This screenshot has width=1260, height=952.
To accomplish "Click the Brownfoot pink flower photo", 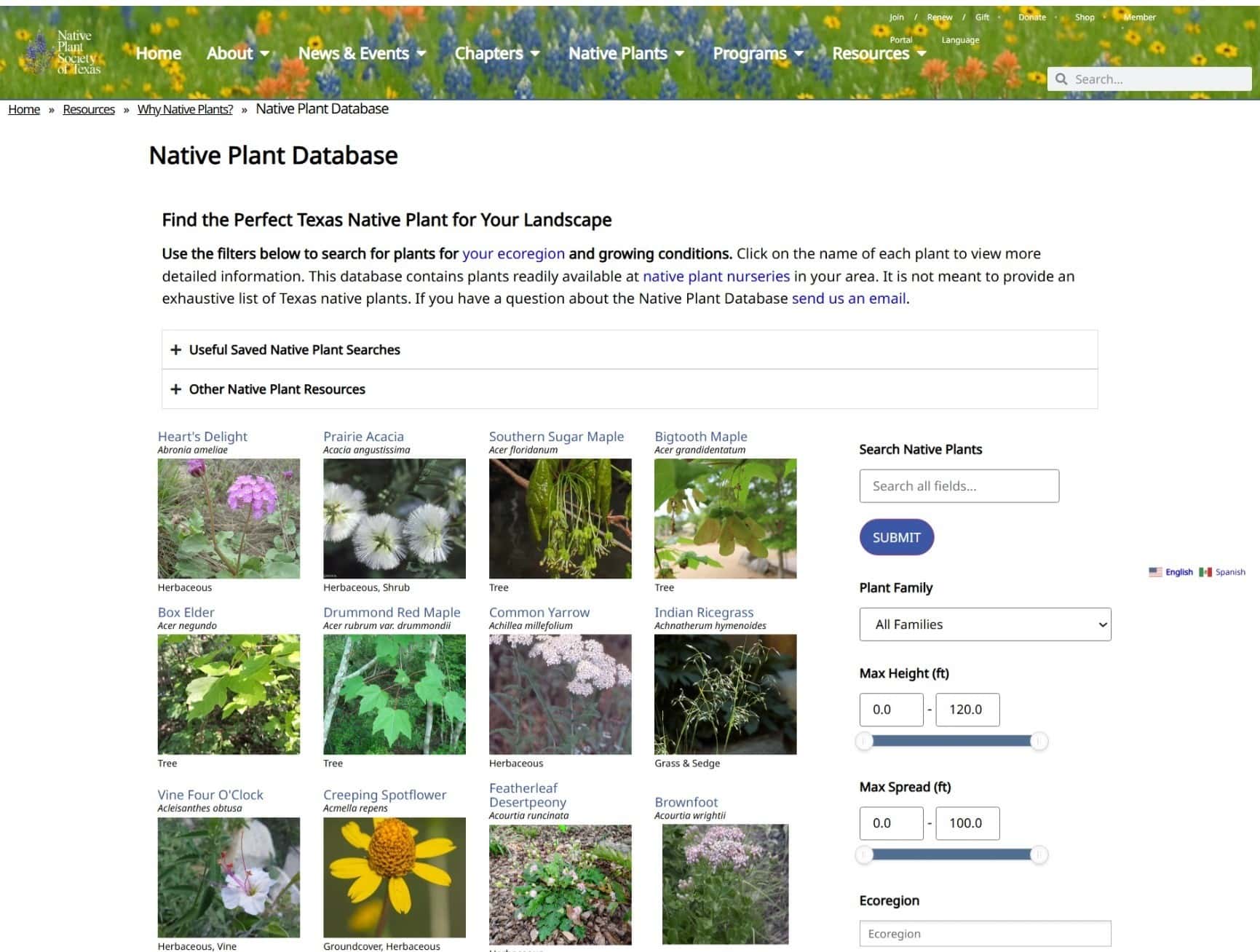I will pos(725,884).
